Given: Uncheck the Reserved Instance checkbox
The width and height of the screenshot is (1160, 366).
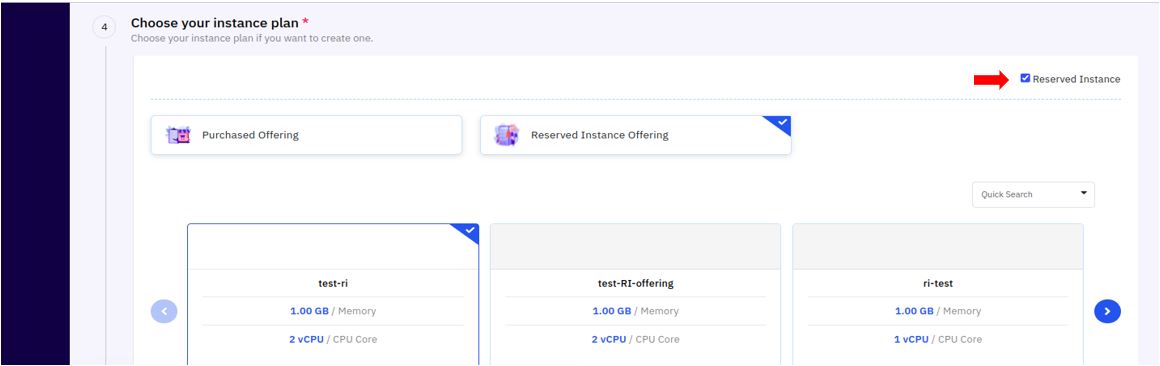Looking at the screenshot, I should [x=1025, y=78].
